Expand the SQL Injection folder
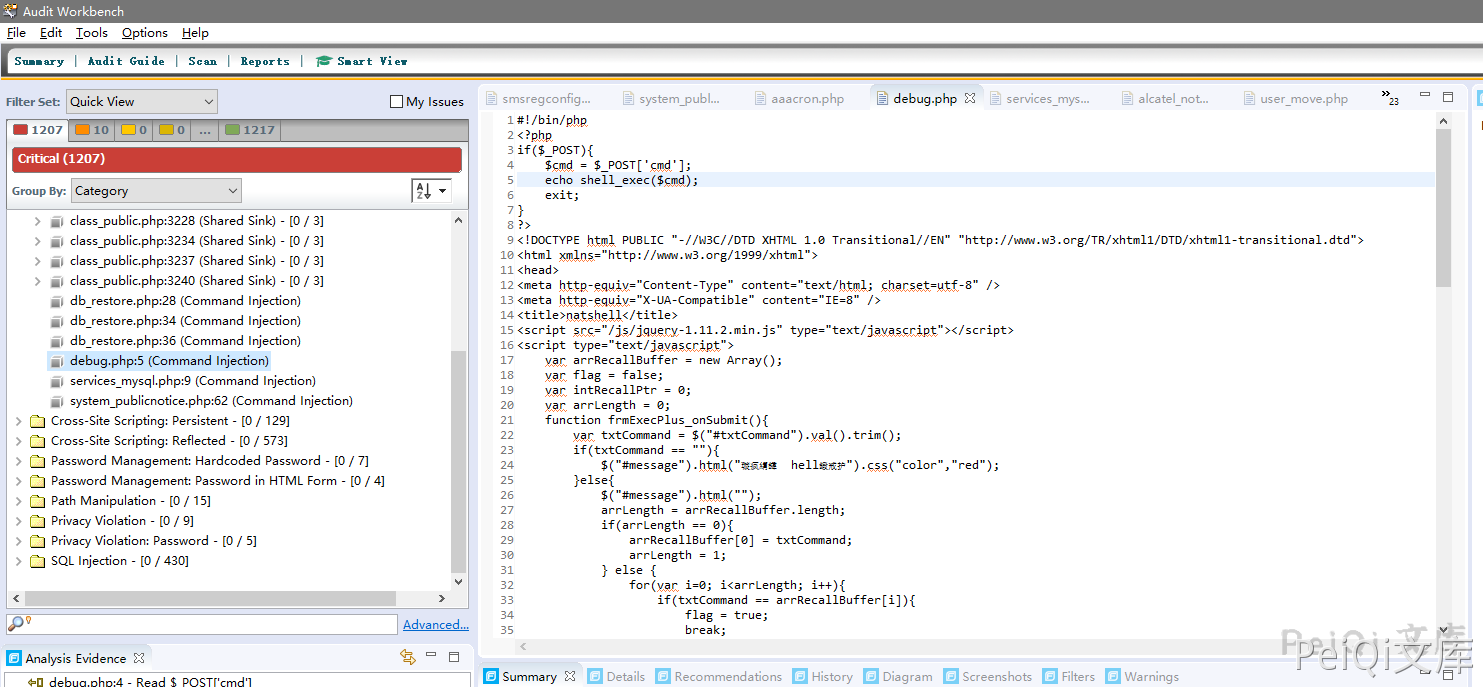This screenshot has height=687, width=1483. tap(18, 561)
